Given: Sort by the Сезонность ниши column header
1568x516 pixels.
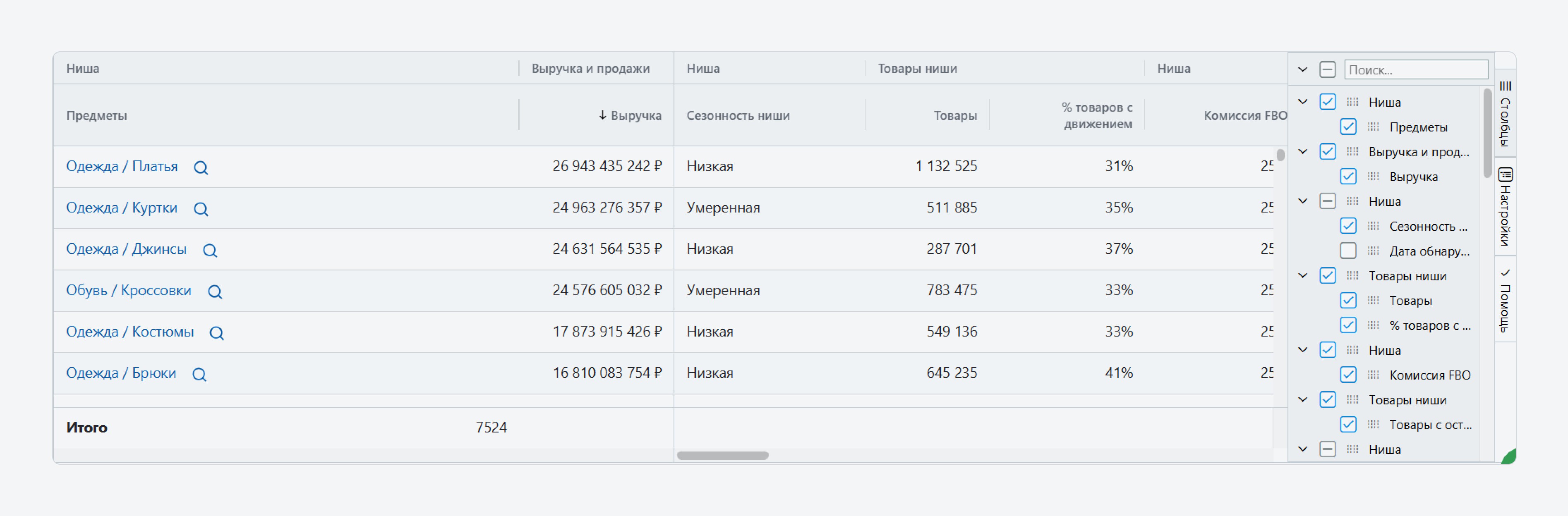Looking at the screenshot, I should (738, 115).
